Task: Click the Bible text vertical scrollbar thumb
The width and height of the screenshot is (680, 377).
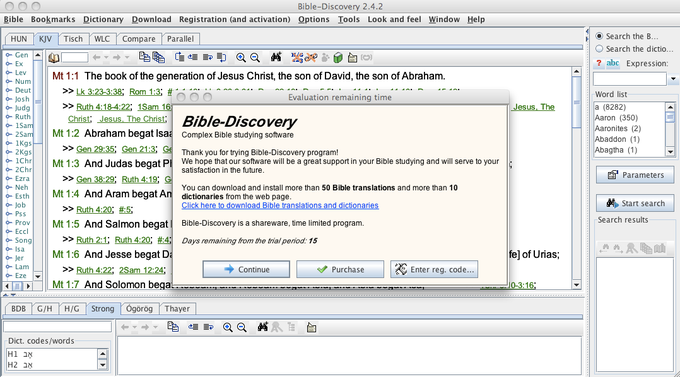Action: point(576,102)
